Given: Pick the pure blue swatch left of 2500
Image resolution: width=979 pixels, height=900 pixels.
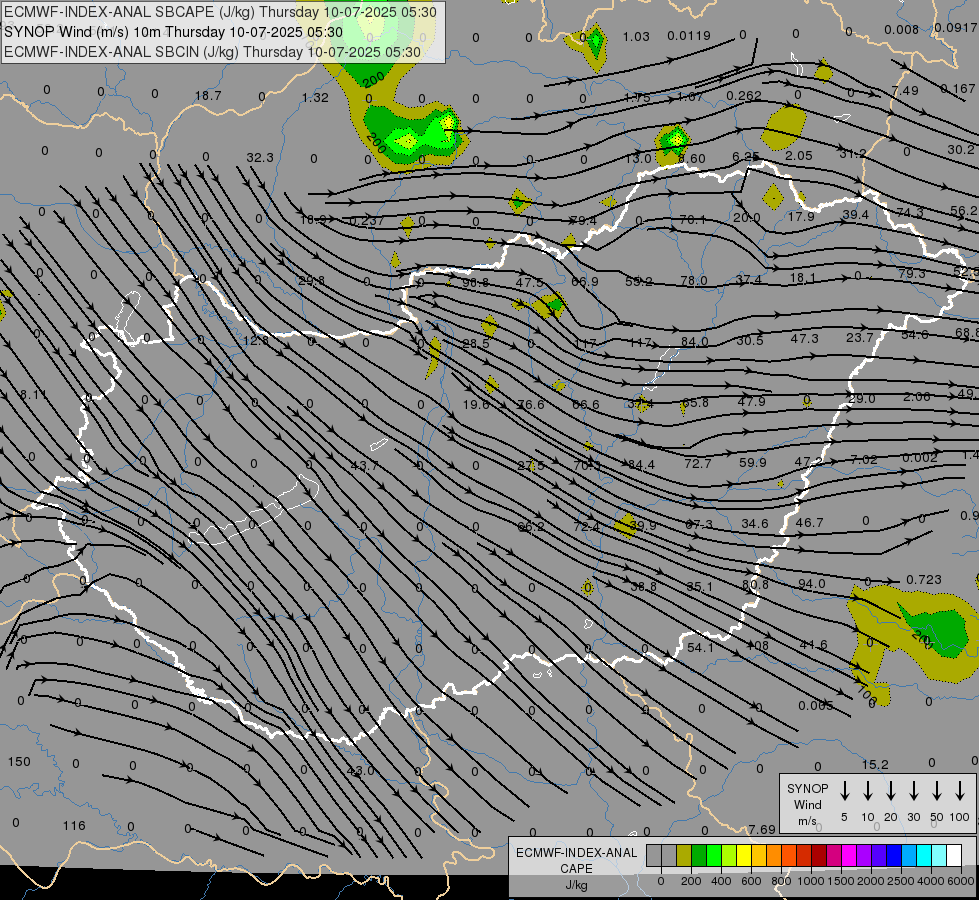Looking at the screenshot, I should click(893, 856).
